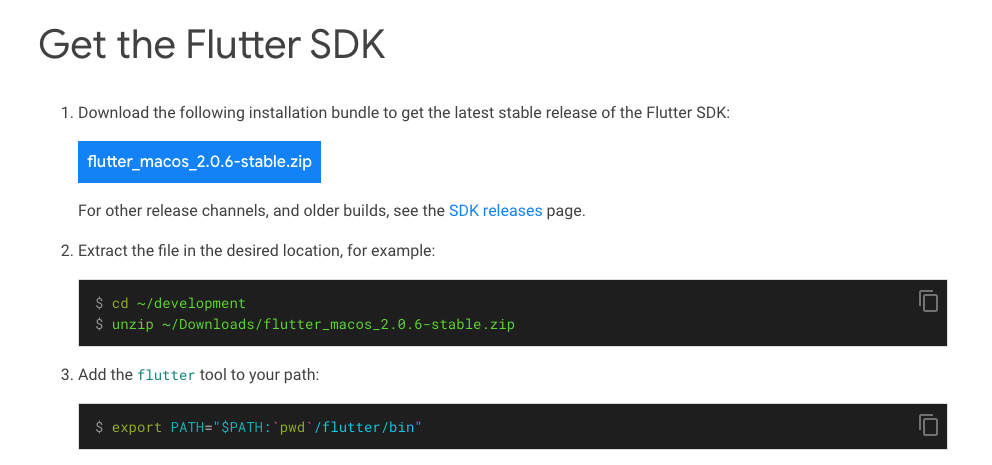The image size is (992, 465).
Task: Open the SDK releases page link
Action: point(495,211)
